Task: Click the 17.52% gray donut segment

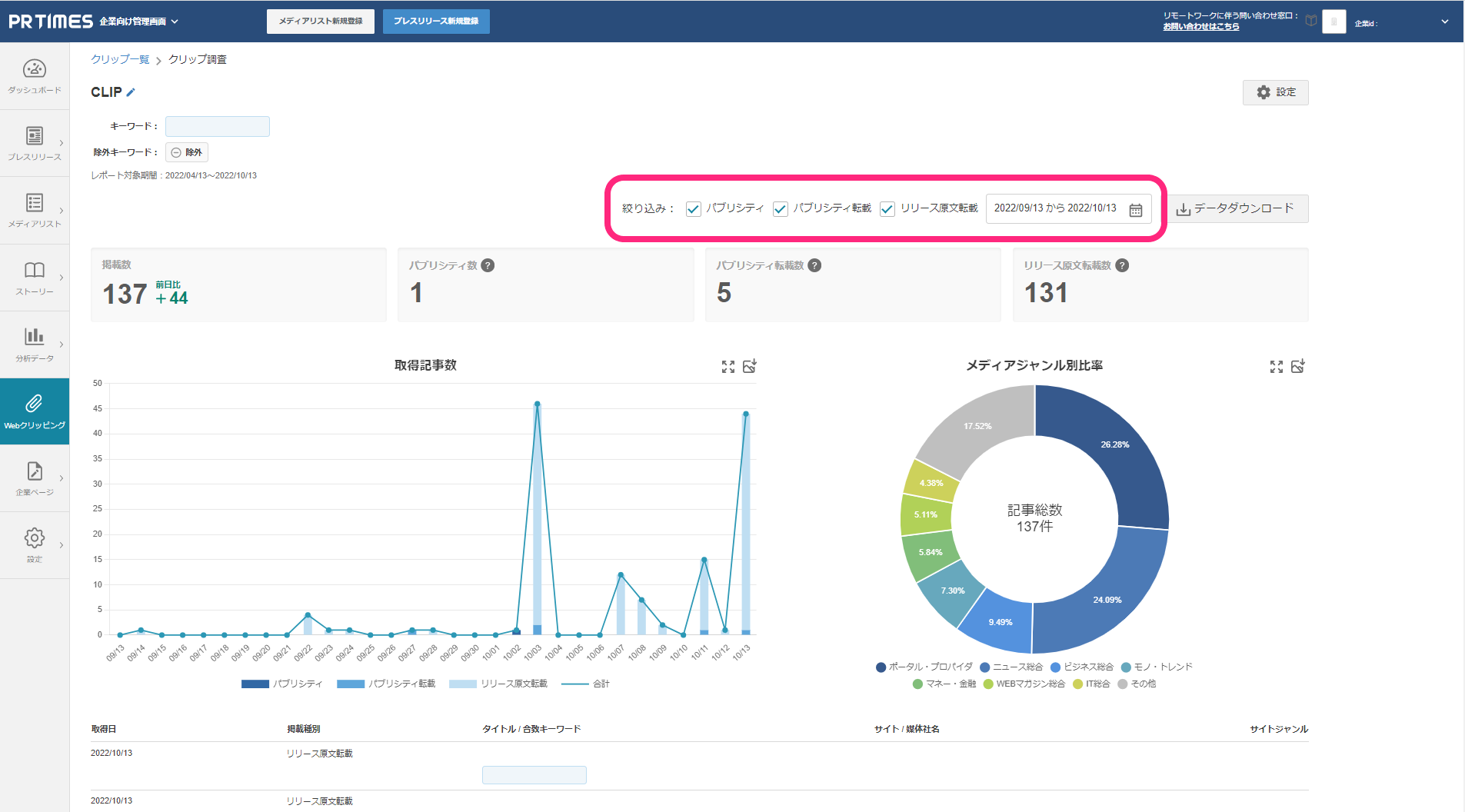Action: pos(977,426)
